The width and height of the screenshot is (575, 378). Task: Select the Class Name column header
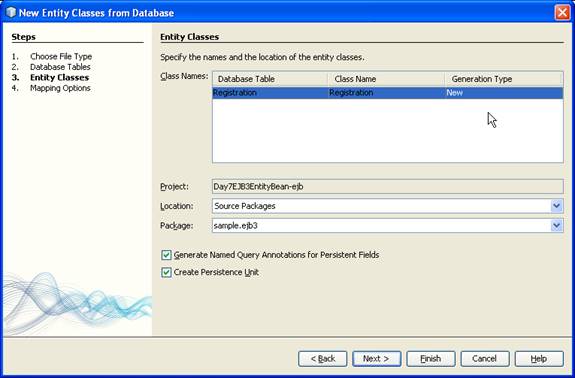click(386, 79)
